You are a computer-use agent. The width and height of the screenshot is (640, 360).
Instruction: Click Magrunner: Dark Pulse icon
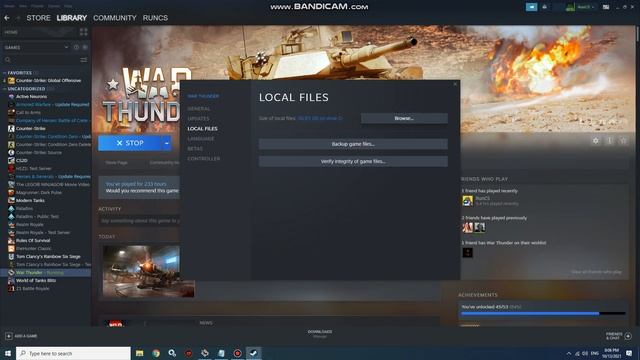point(11,193)
